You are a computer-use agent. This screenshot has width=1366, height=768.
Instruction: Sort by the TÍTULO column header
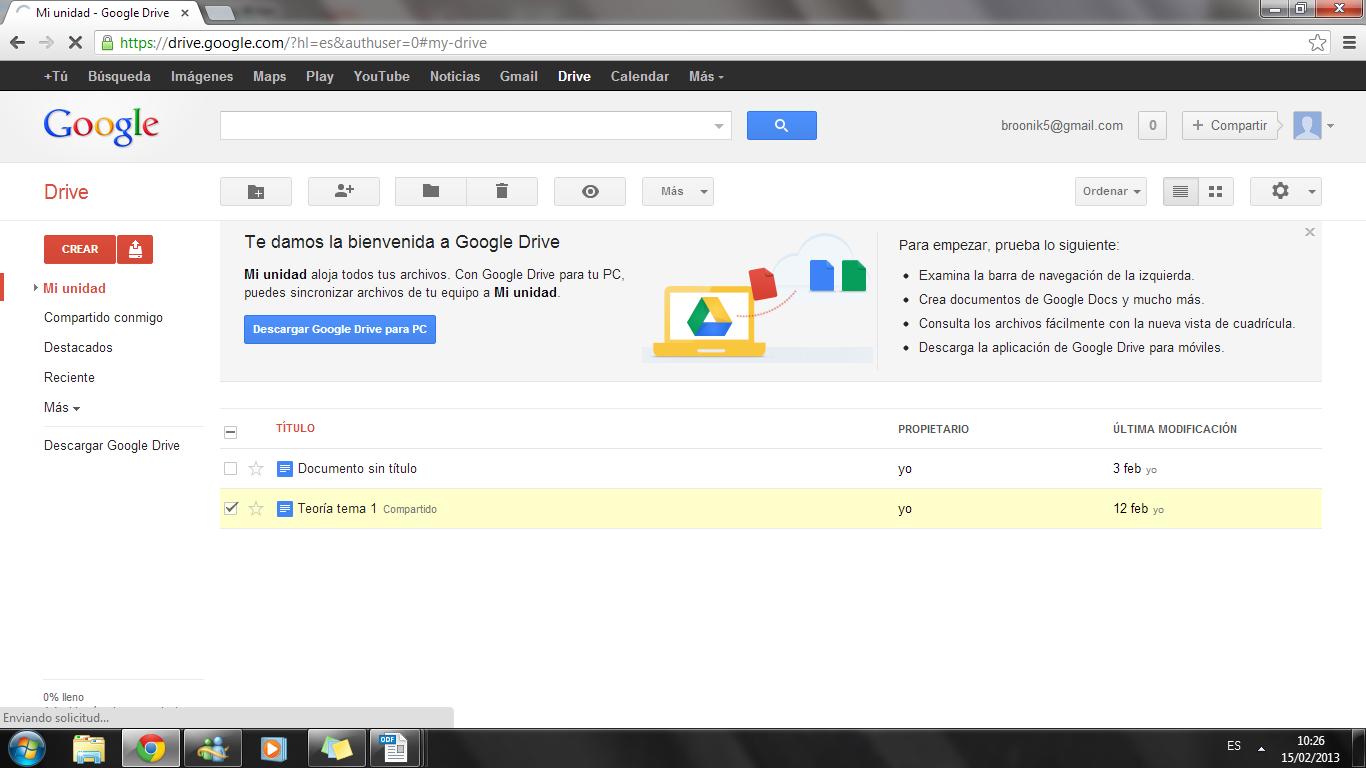(295, 428)
